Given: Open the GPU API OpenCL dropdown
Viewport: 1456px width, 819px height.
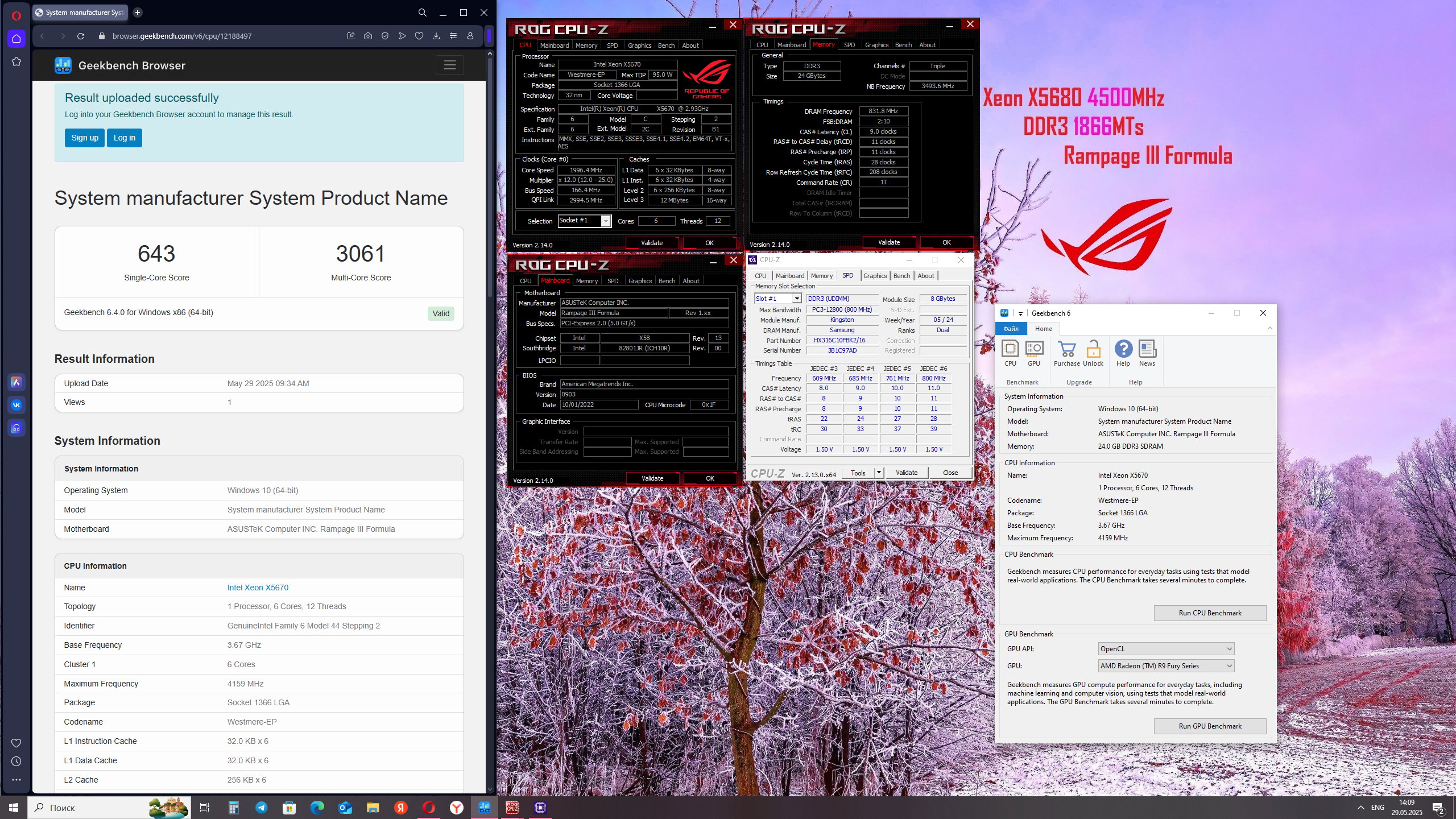Looking at the screenshot, I should (1166, 648).
